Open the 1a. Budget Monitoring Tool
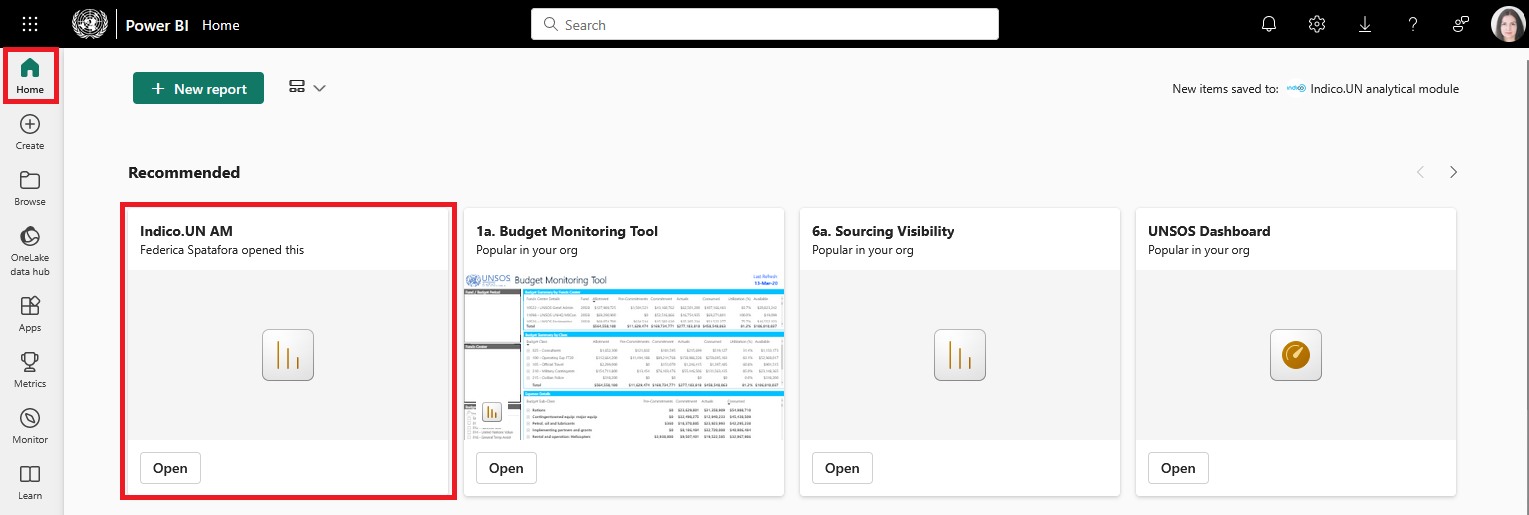 pyautogui.click(x=506, y=468)
